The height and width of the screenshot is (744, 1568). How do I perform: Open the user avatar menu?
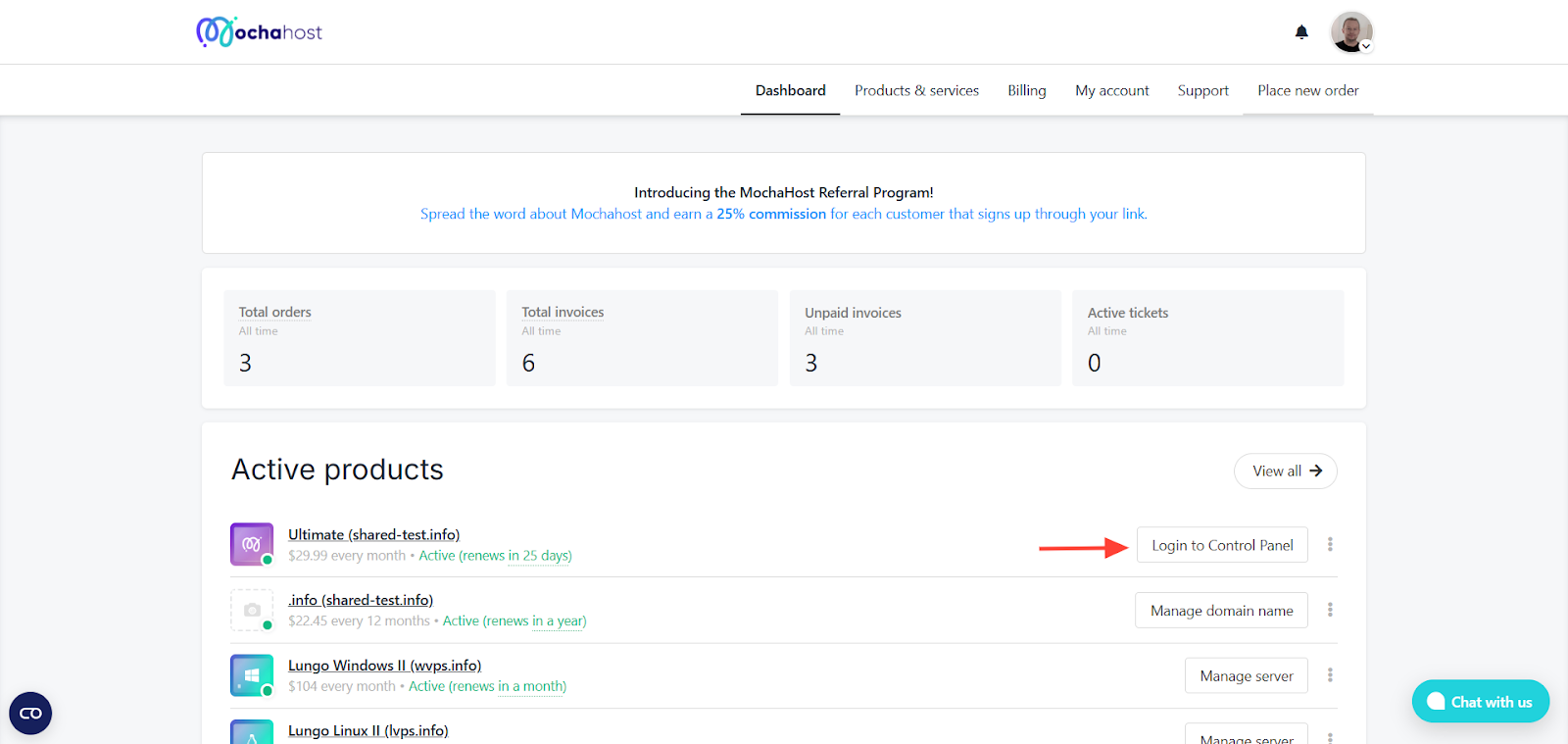[1351, 32]
